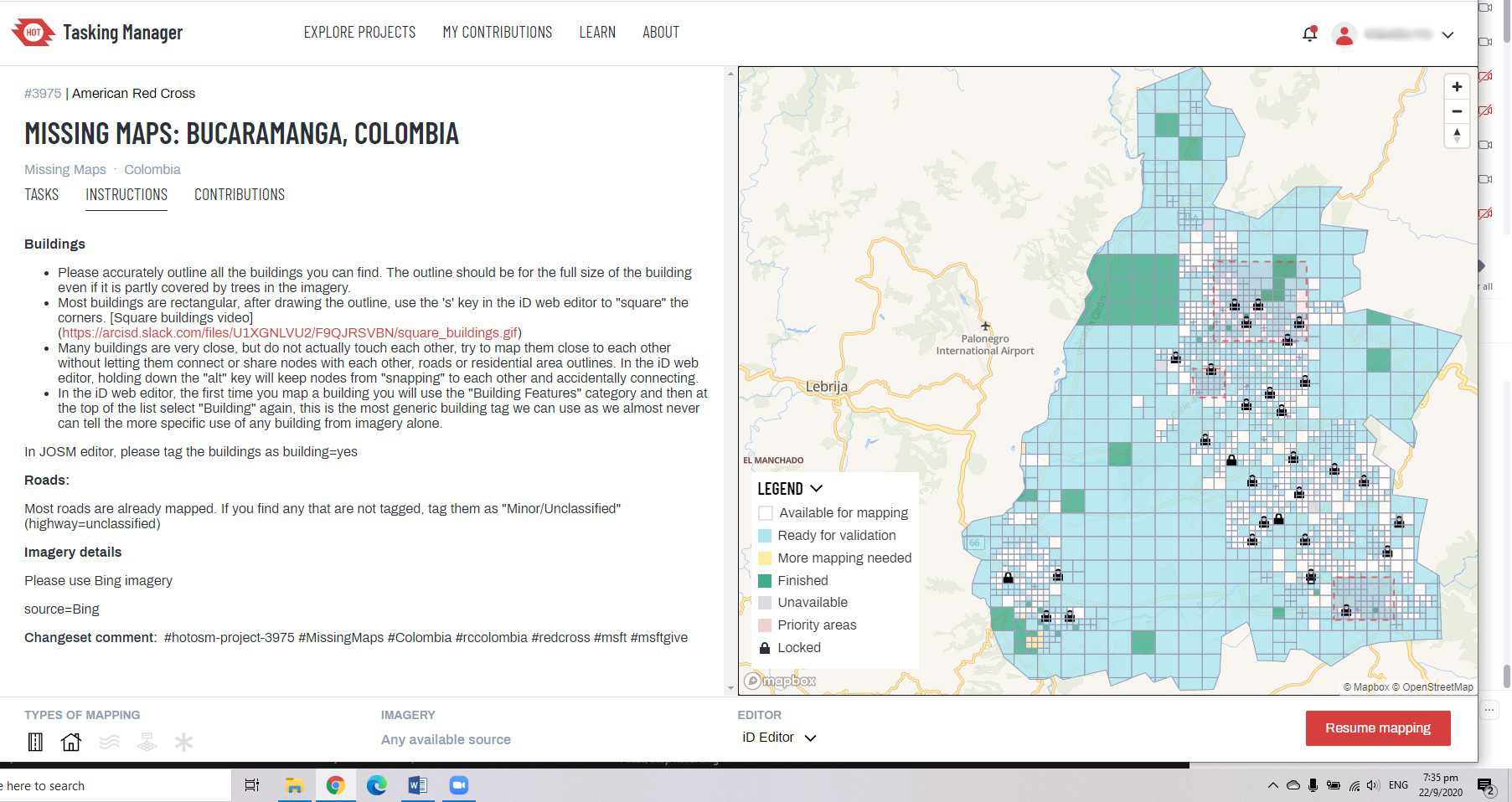Screen dimensions: 1512x802
Task: Click the Available for mapping legend box
Action: point(765,513)
